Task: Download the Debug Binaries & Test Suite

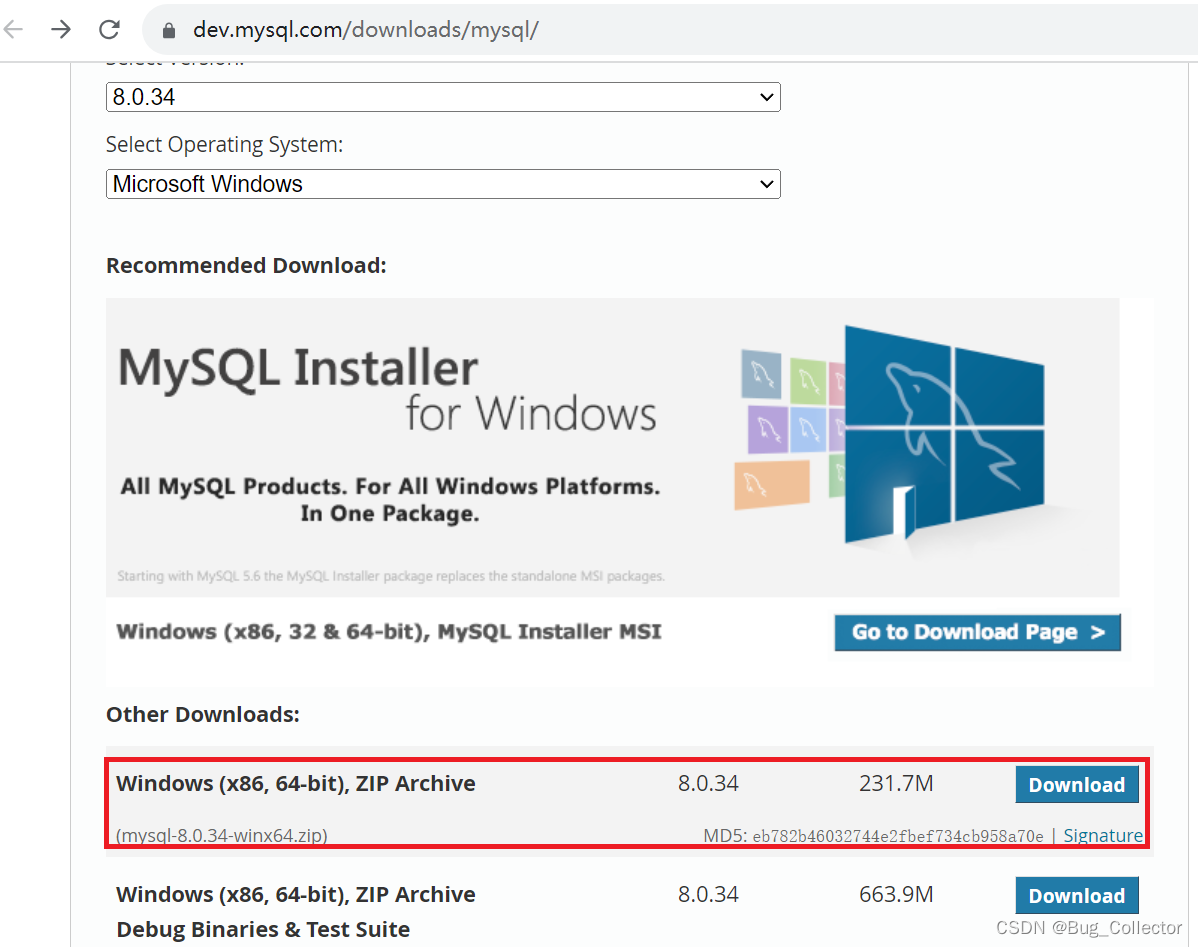Action: (1077, 895)
